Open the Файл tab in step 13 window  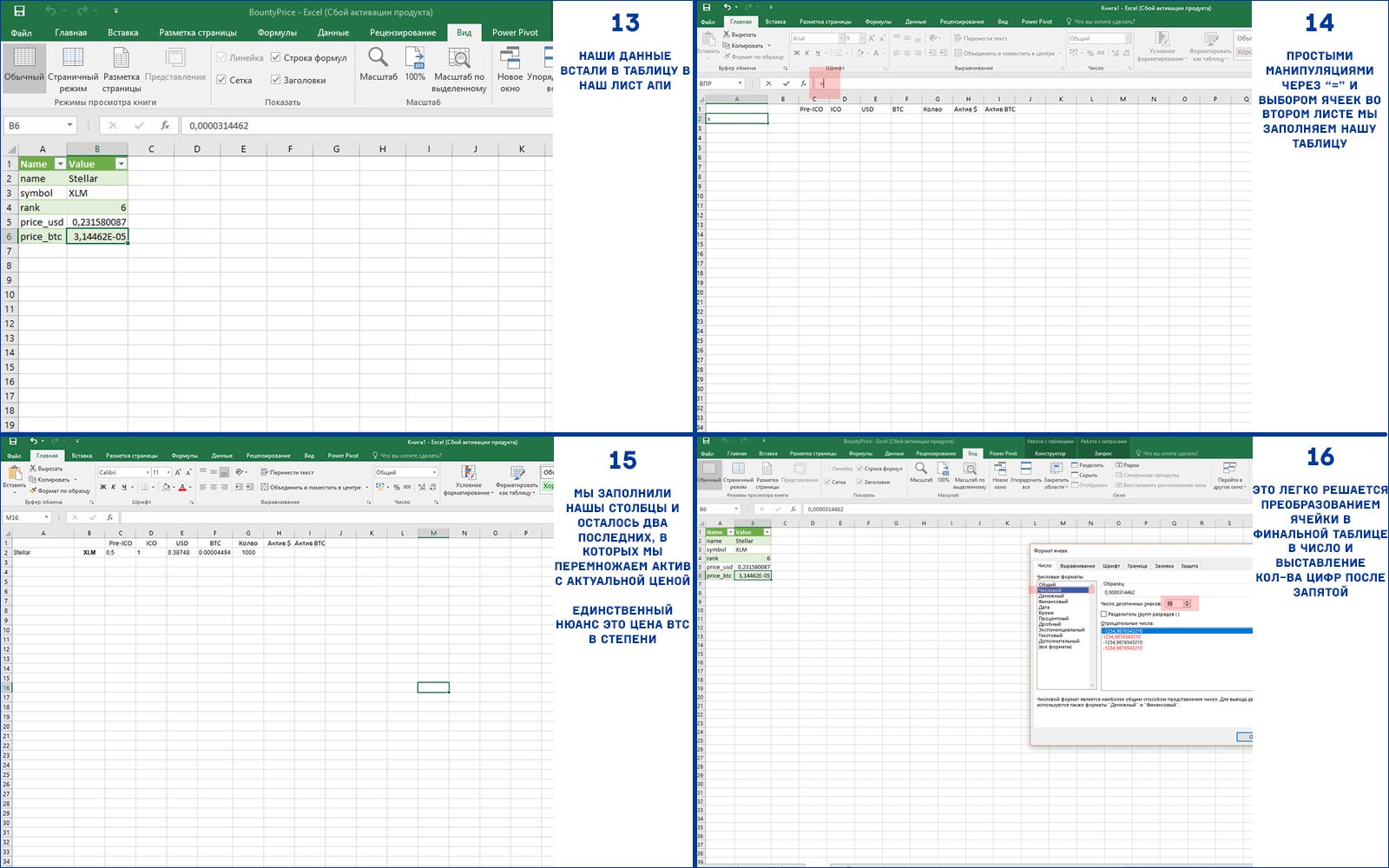coord(21,33)
